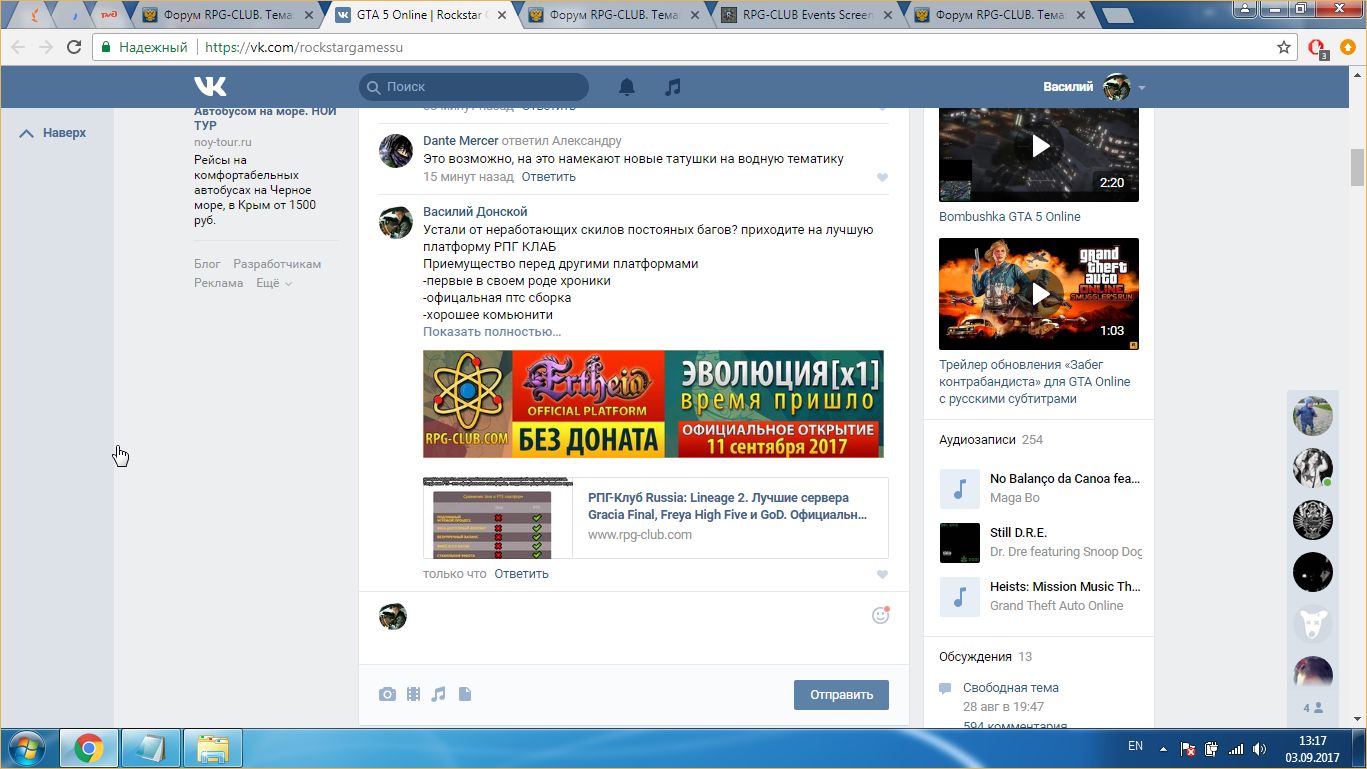The width and height of the screenshot is (1367, 769).
Task: Open the RPG-CLUB Эволюция banner image
Action: [x=653, y=404]
